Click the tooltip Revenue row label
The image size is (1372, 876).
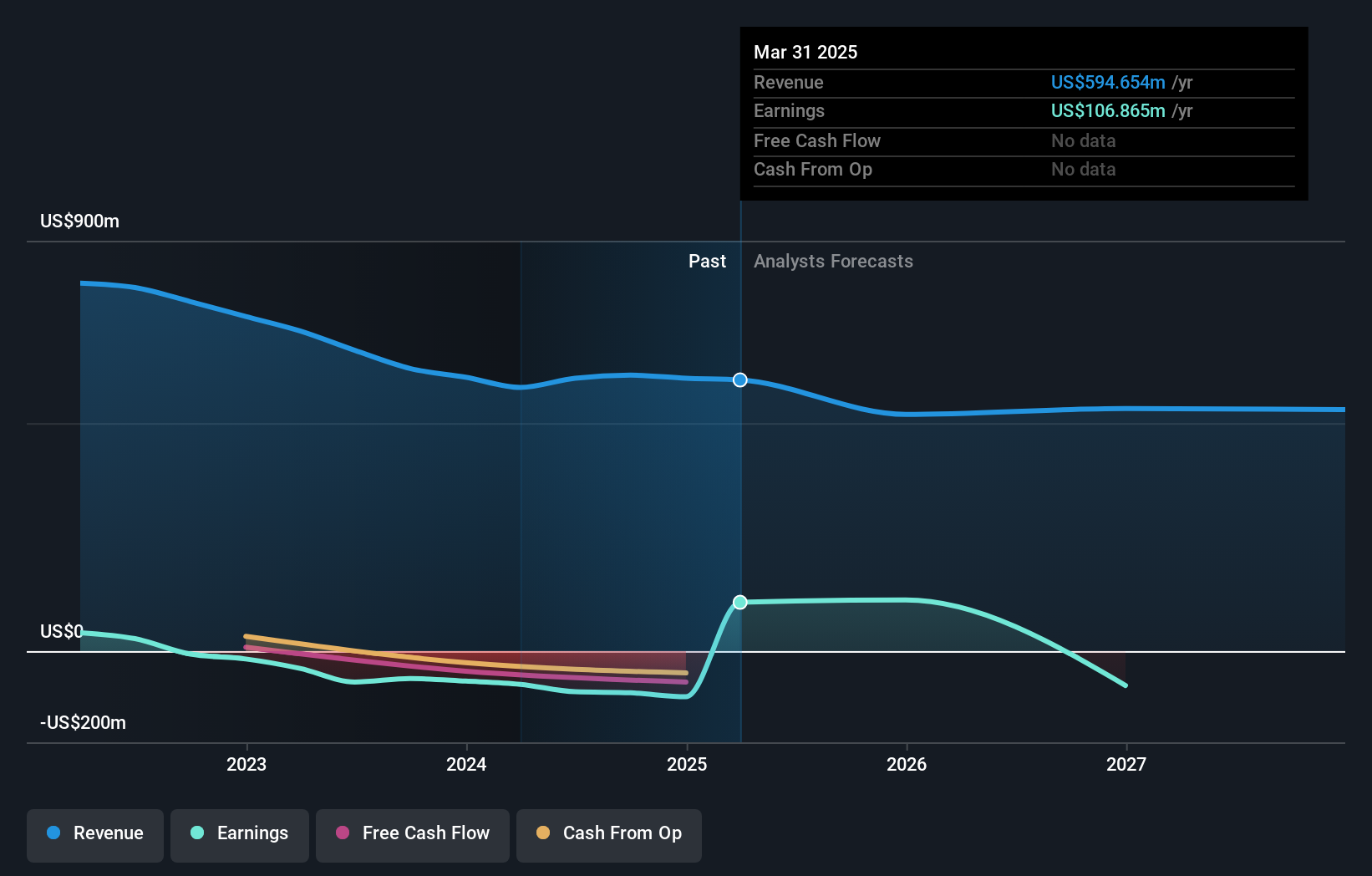tap(789, 83)
